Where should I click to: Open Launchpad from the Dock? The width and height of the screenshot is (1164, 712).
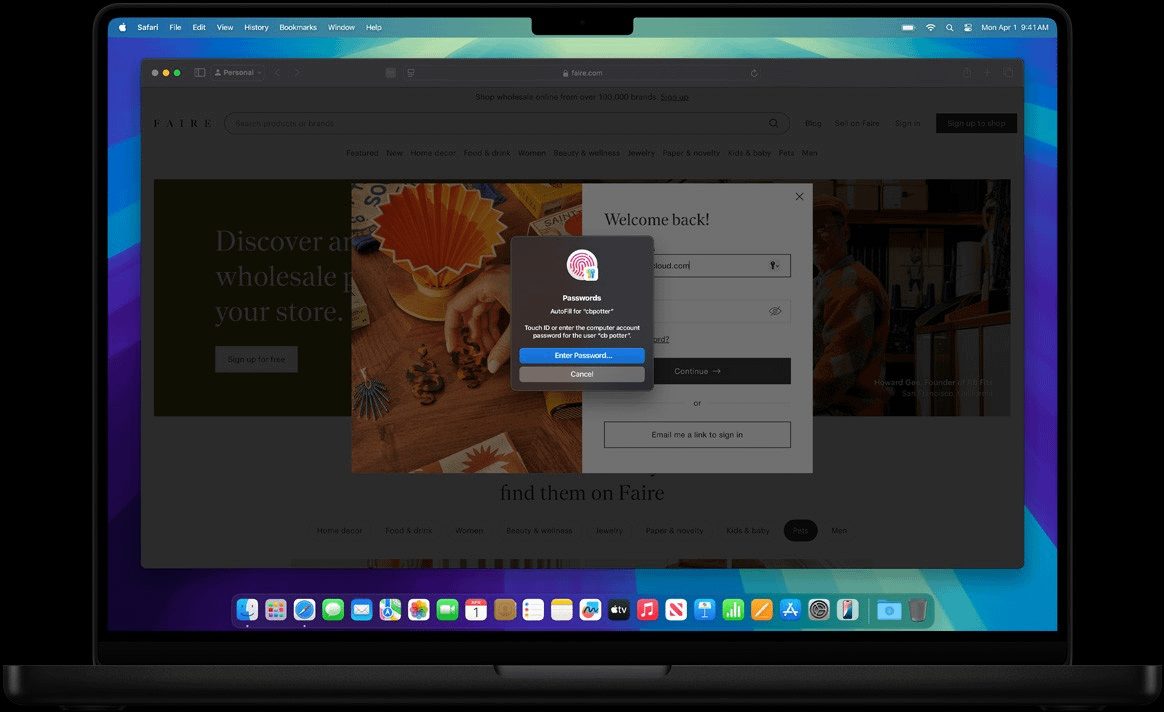tap(276, 610)
